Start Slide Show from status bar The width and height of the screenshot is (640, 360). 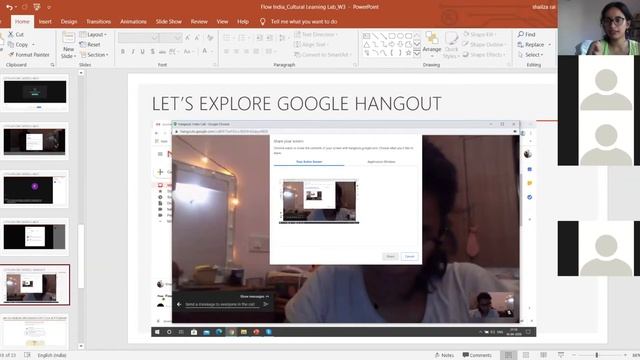tap(561, 355)
